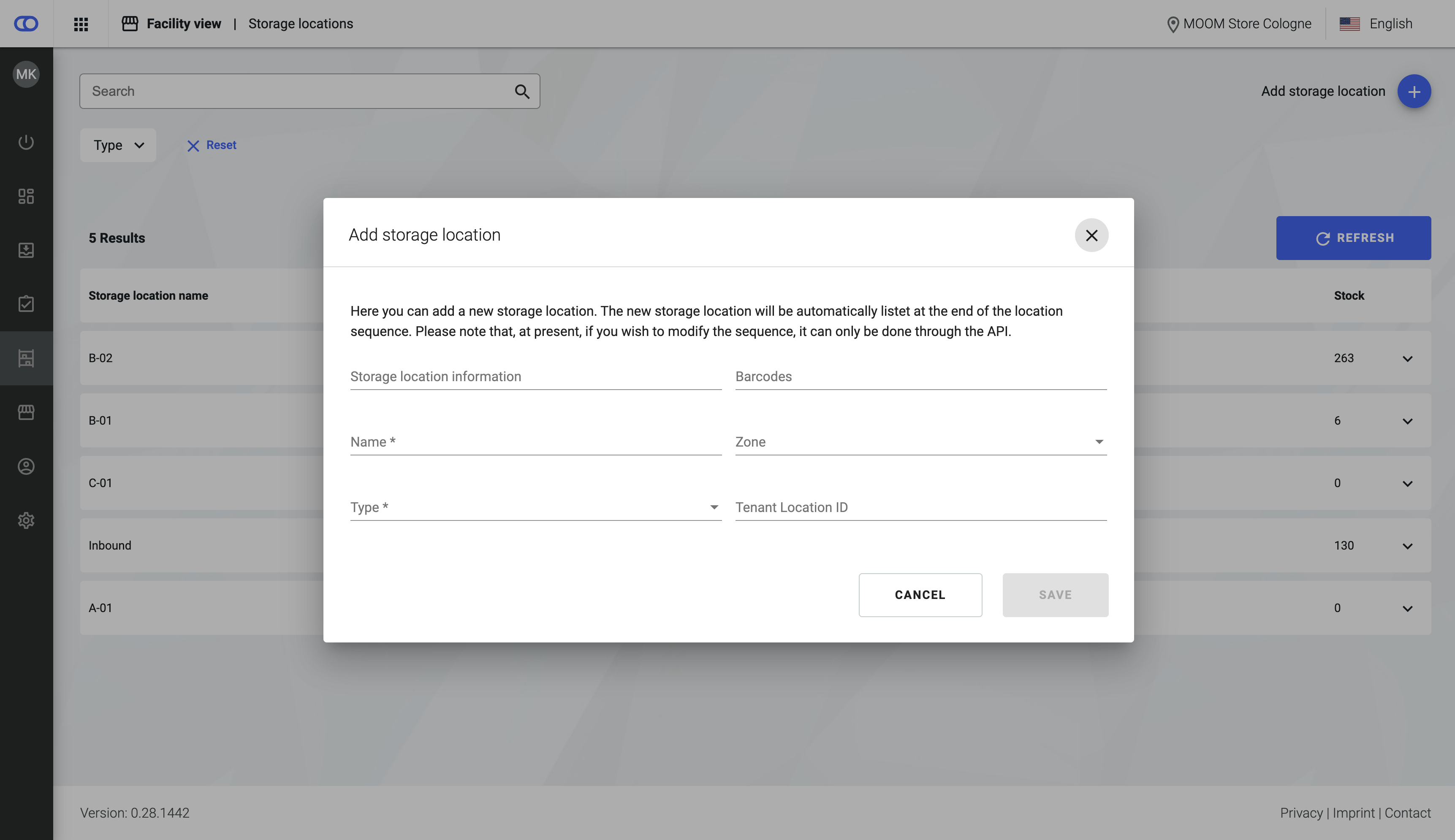Click the CANCEL button
1455x840 pixels.
pos(920,595)
